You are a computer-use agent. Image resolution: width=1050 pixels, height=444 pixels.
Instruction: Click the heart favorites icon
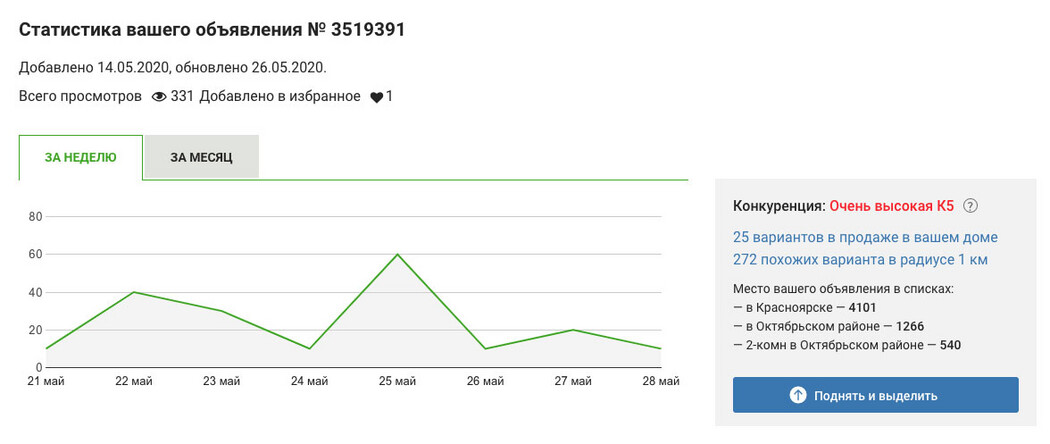click(376, 97)
